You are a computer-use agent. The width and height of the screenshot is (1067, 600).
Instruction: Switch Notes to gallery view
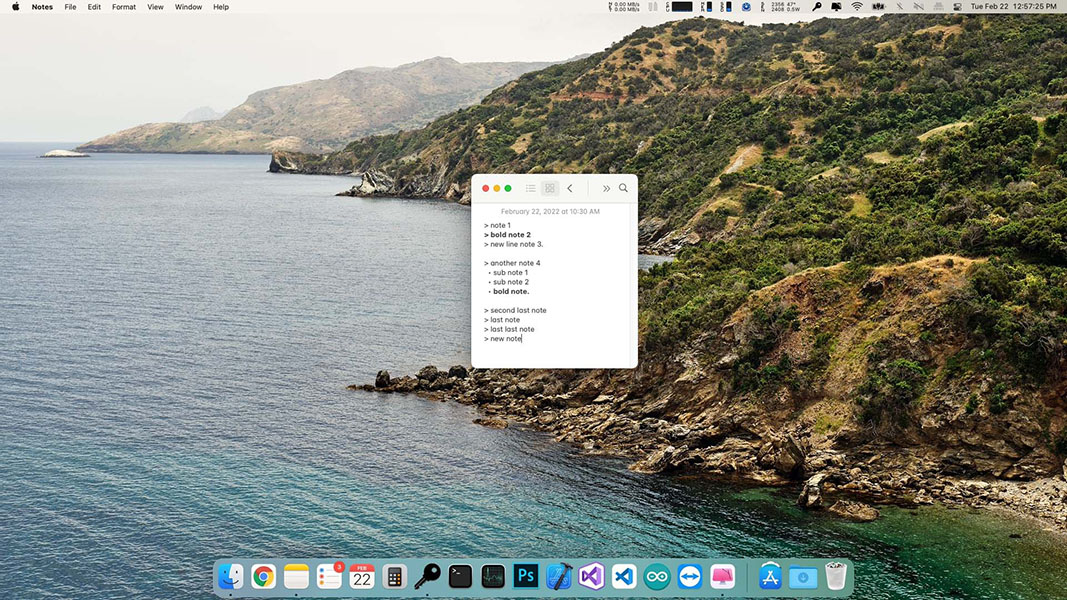pyautogui.click(x=549, y=188)
